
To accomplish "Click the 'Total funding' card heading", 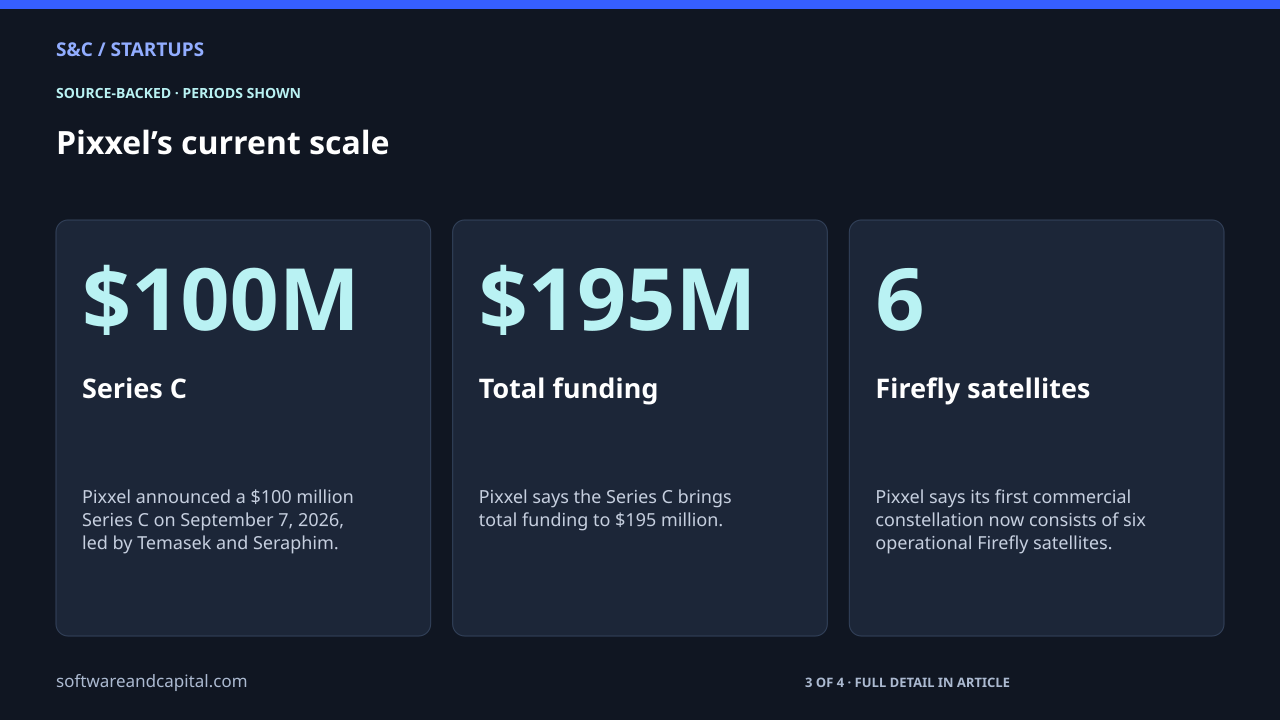I will coord(568,388).
